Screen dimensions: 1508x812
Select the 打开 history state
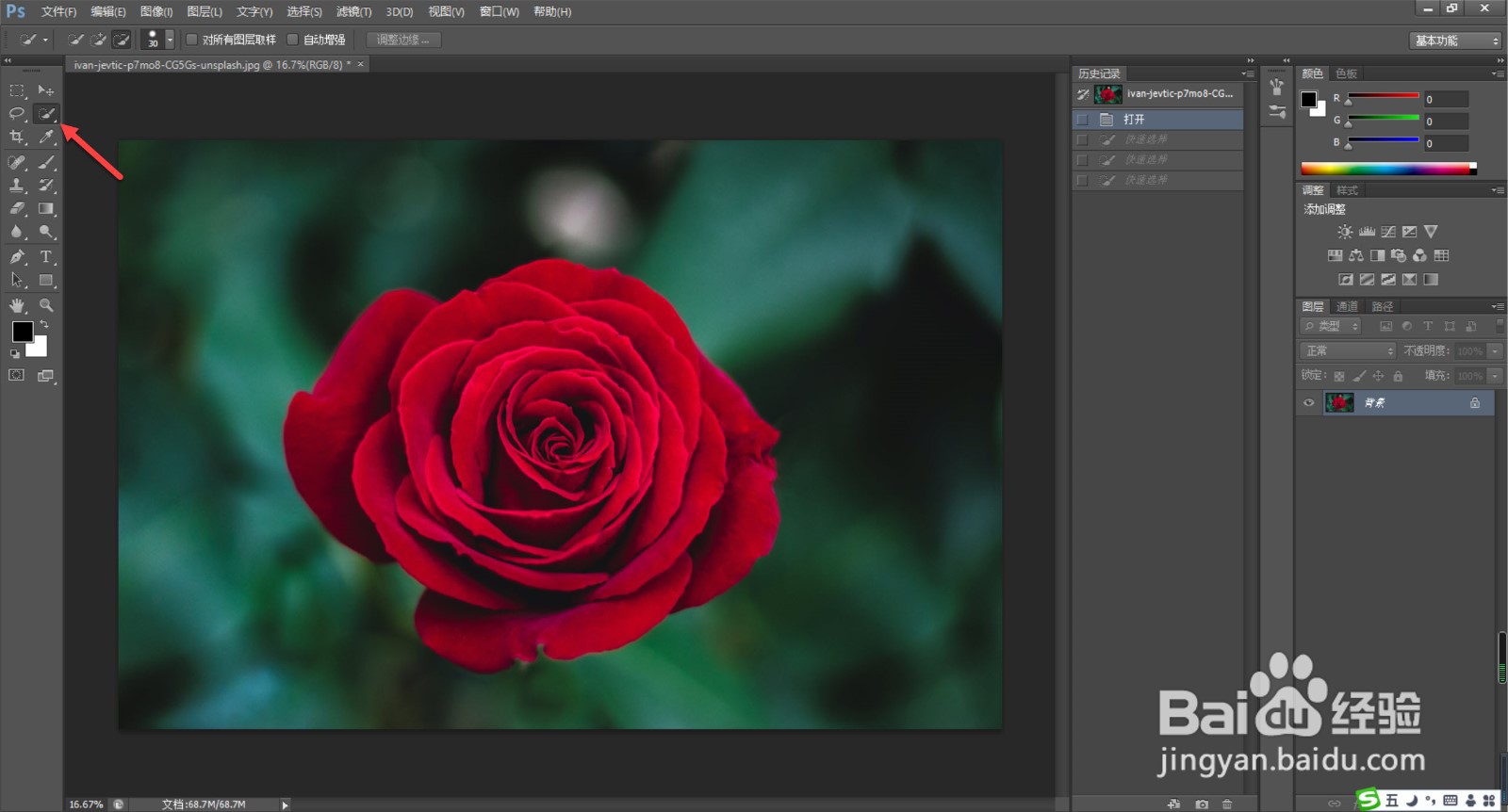[x=1158, y=120]
